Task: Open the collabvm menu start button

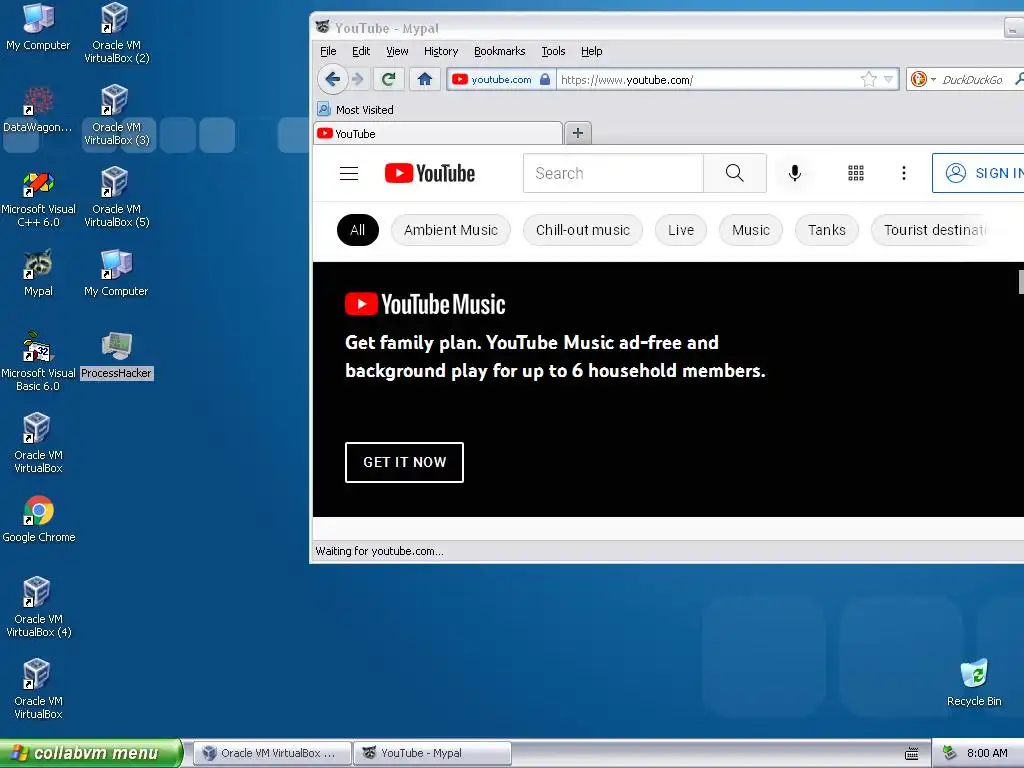Action: (x=90, y=753)
